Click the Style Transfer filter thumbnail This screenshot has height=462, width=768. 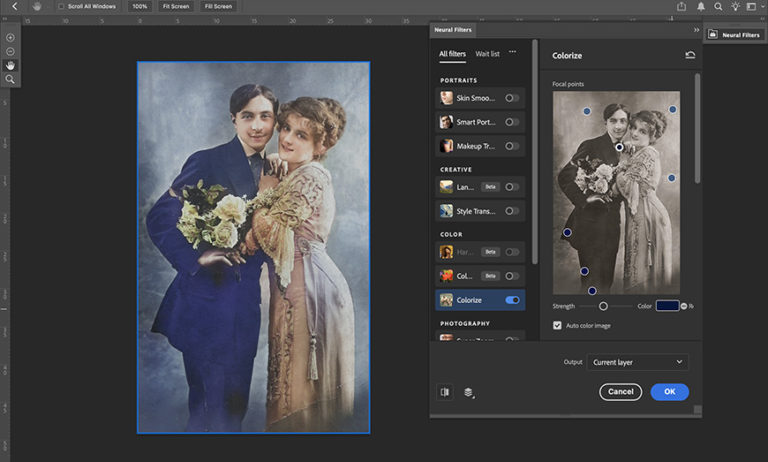point(446,211)
